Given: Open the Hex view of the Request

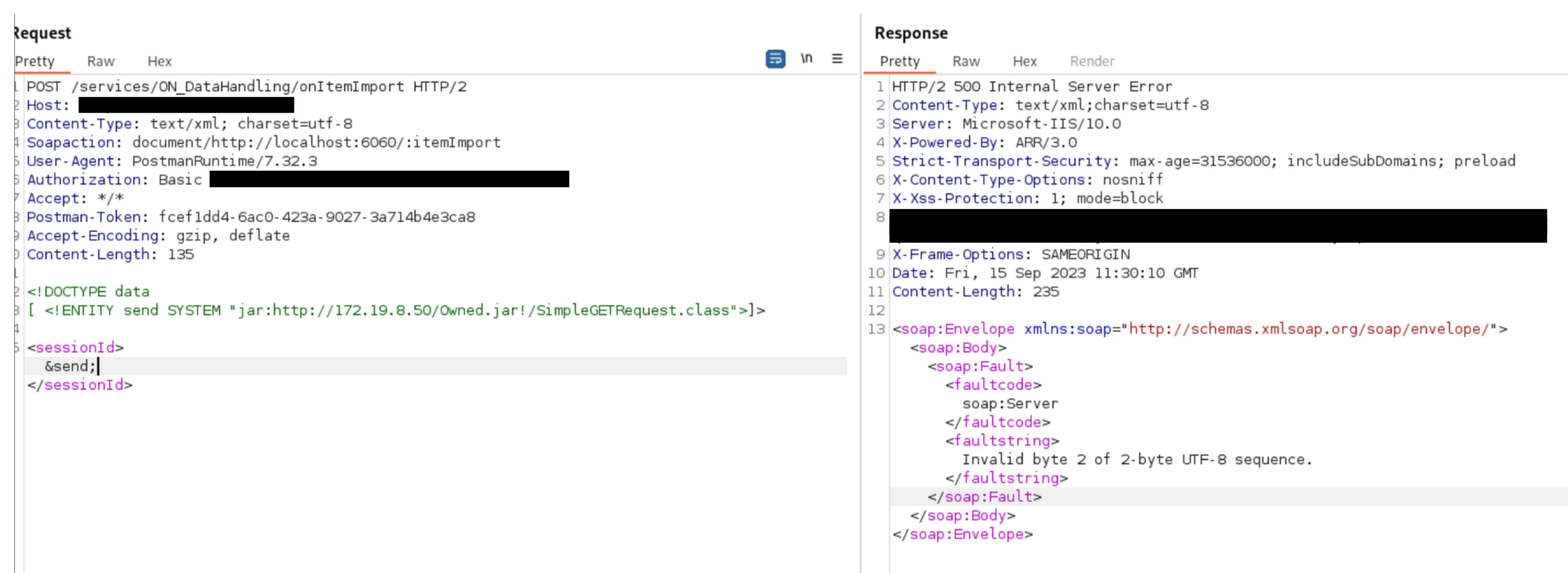Looking at the screenshot, I should 159,61.
